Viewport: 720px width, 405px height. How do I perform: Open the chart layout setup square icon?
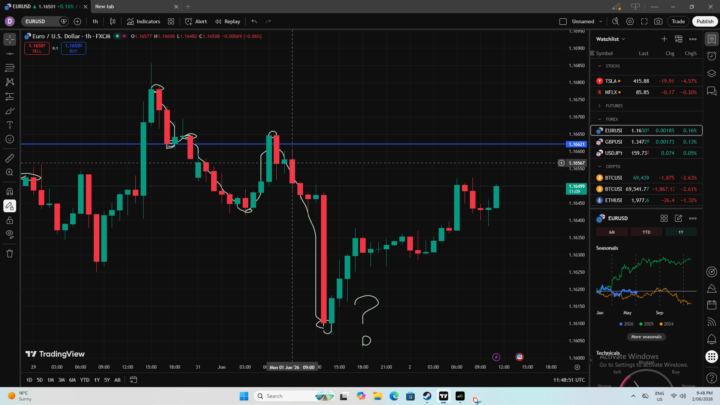(563, 22)
